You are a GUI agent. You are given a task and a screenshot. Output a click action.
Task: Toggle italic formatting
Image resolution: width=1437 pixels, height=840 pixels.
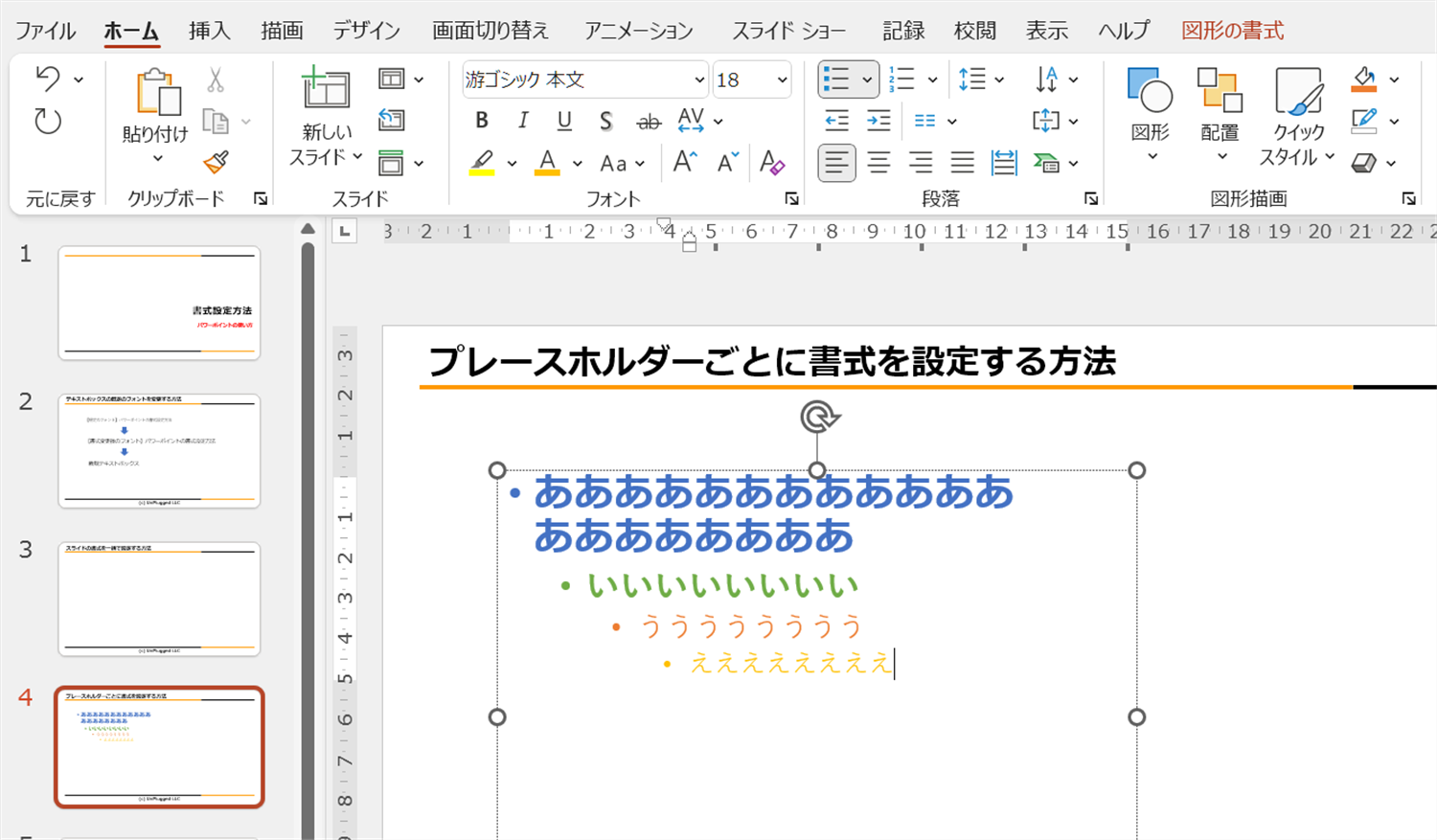pos(522,121)
